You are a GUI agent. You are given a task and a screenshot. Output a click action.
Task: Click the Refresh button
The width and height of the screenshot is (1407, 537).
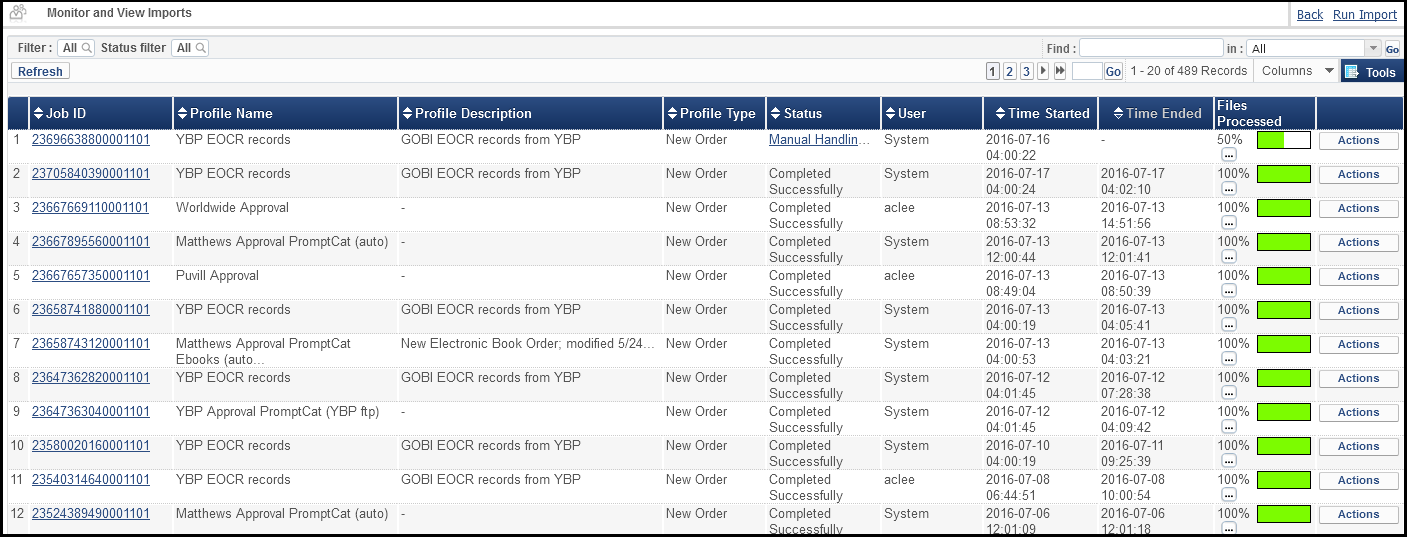pos(40,71)
